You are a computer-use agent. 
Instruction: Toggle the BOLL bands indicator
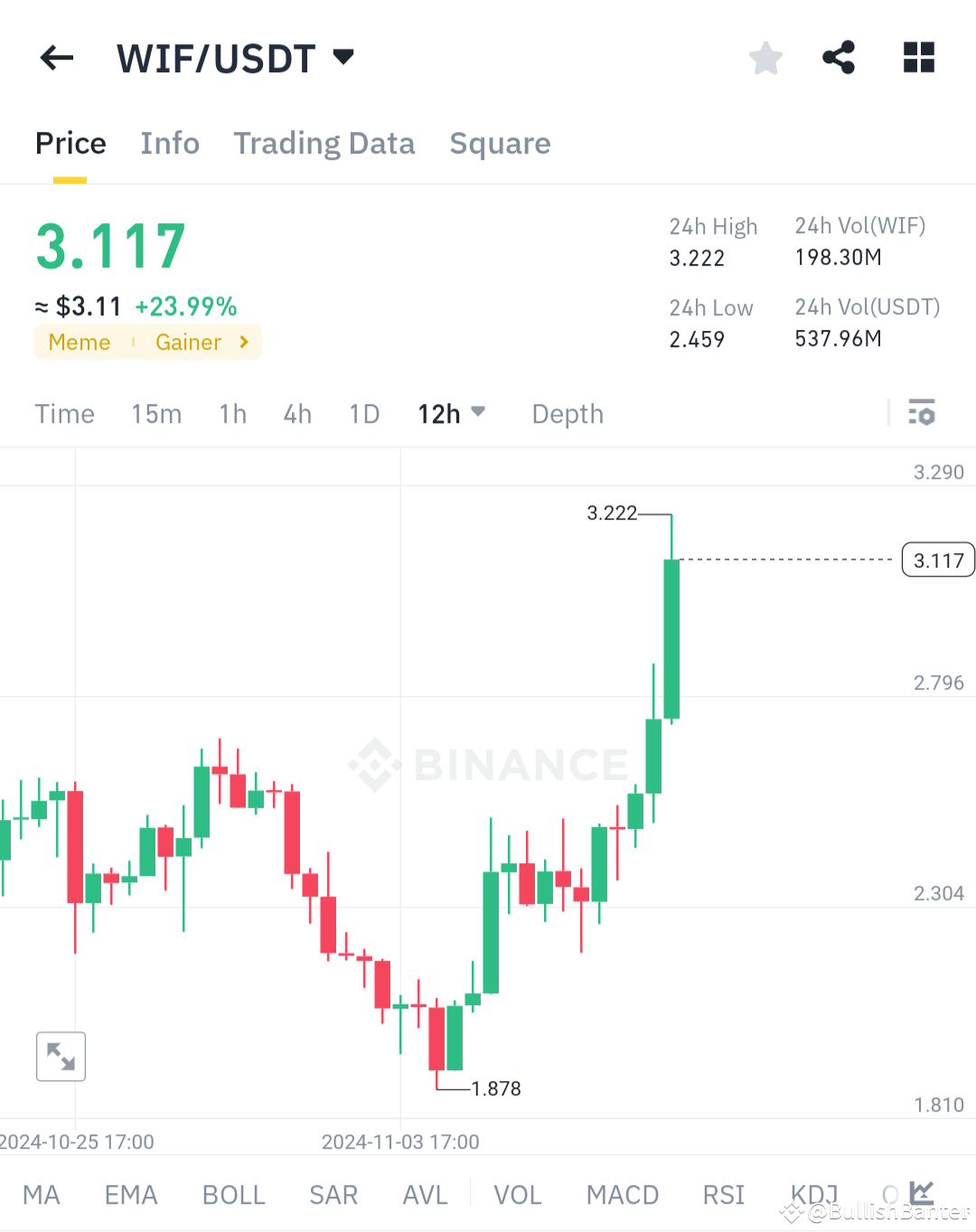tap(233, 1194)
